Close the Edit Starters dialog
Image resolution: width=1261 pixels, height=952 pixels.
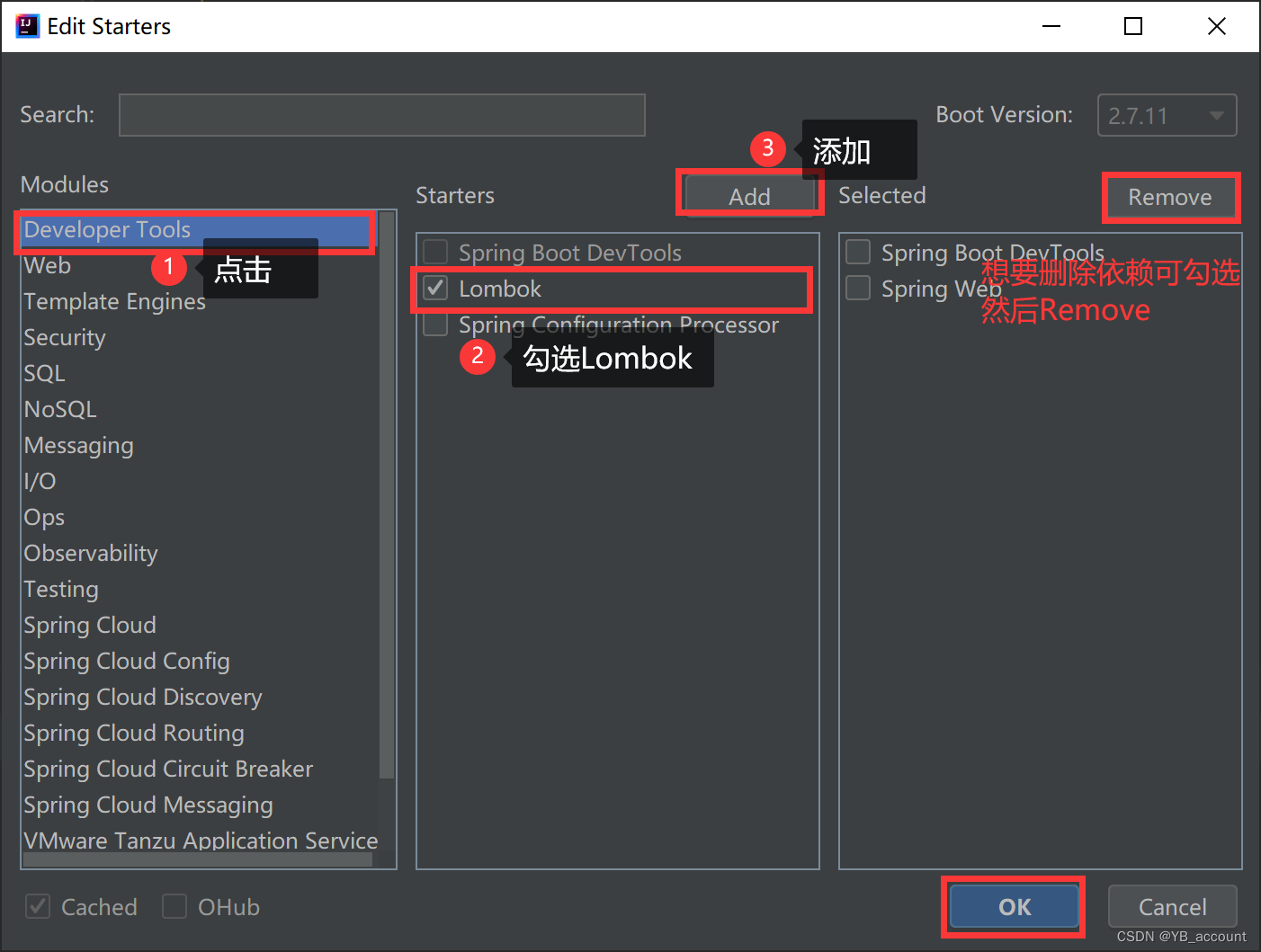tap(1217, 26)
